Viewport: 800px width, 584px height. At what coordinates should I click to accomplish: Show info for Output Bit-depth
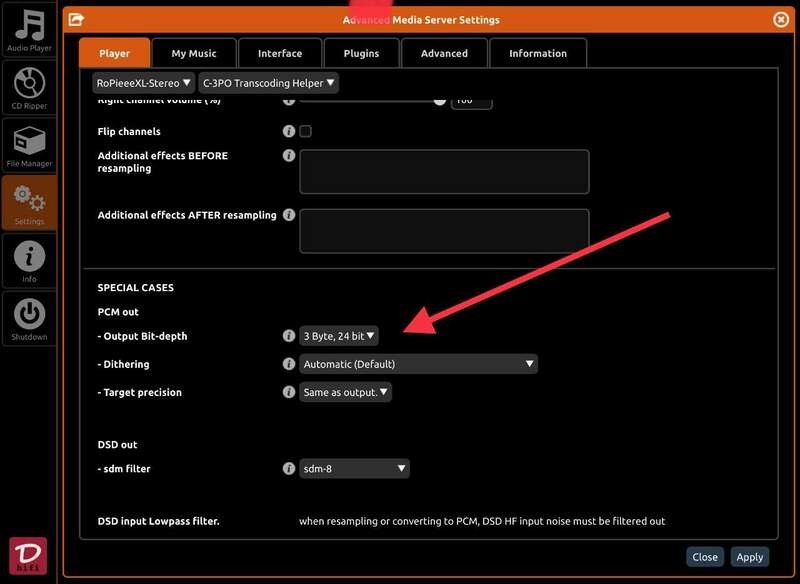click(x=289, y=336)
